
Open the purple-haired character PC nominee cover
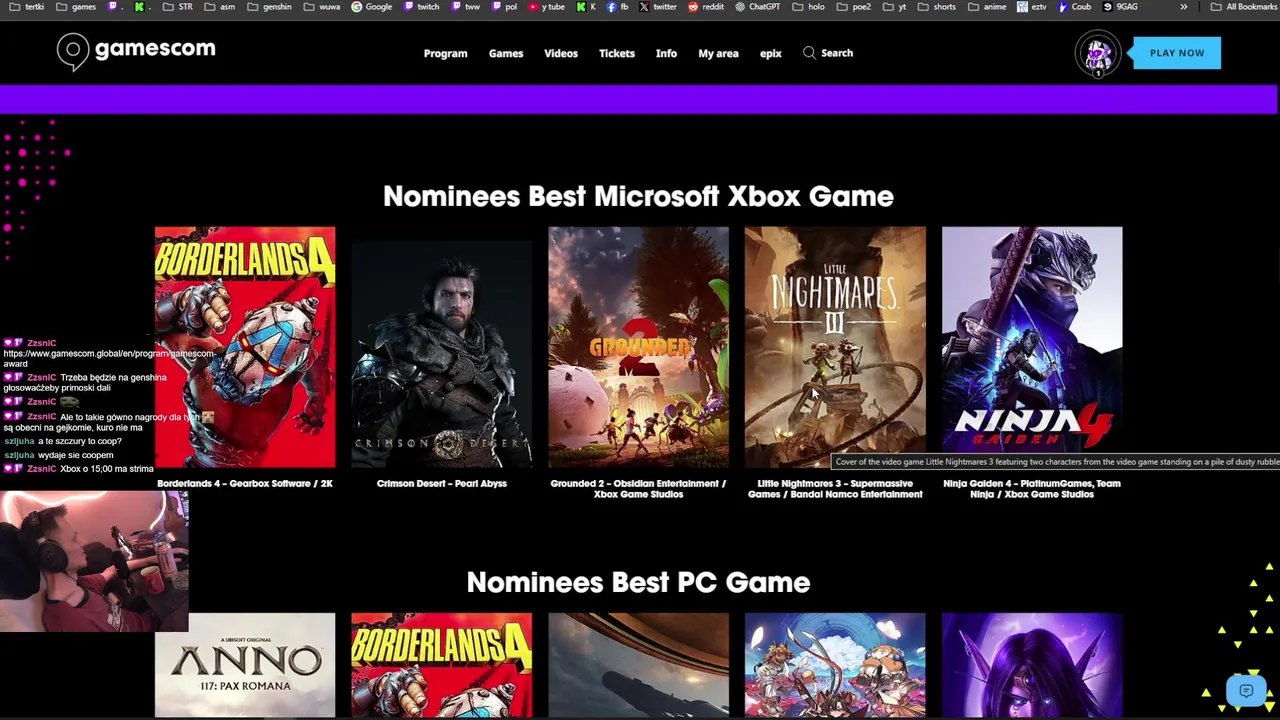pyautogui.click(x=1032, y=665)
